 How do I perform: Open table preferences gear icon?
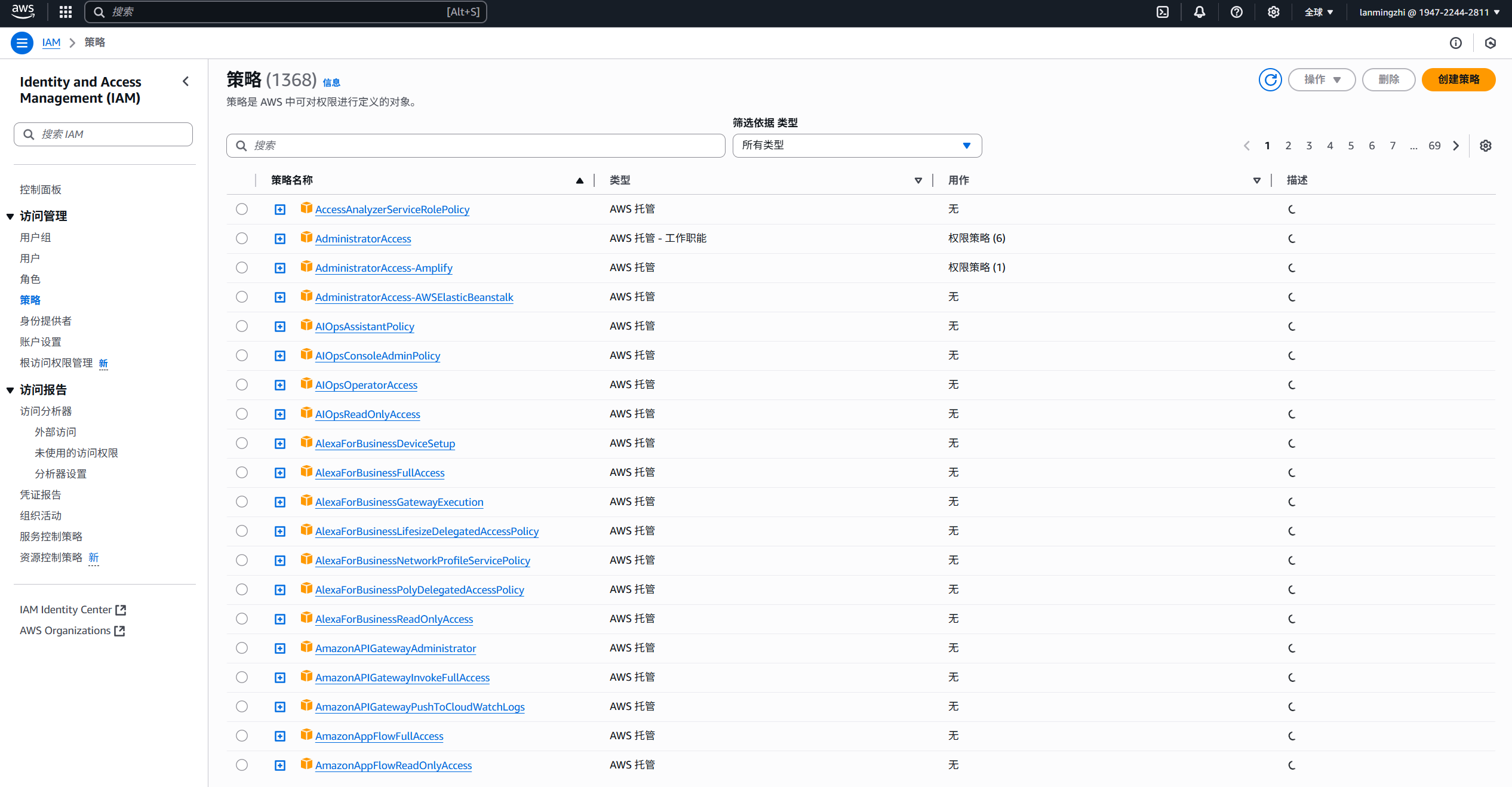pyautogui.click(x=1486, y=146)
